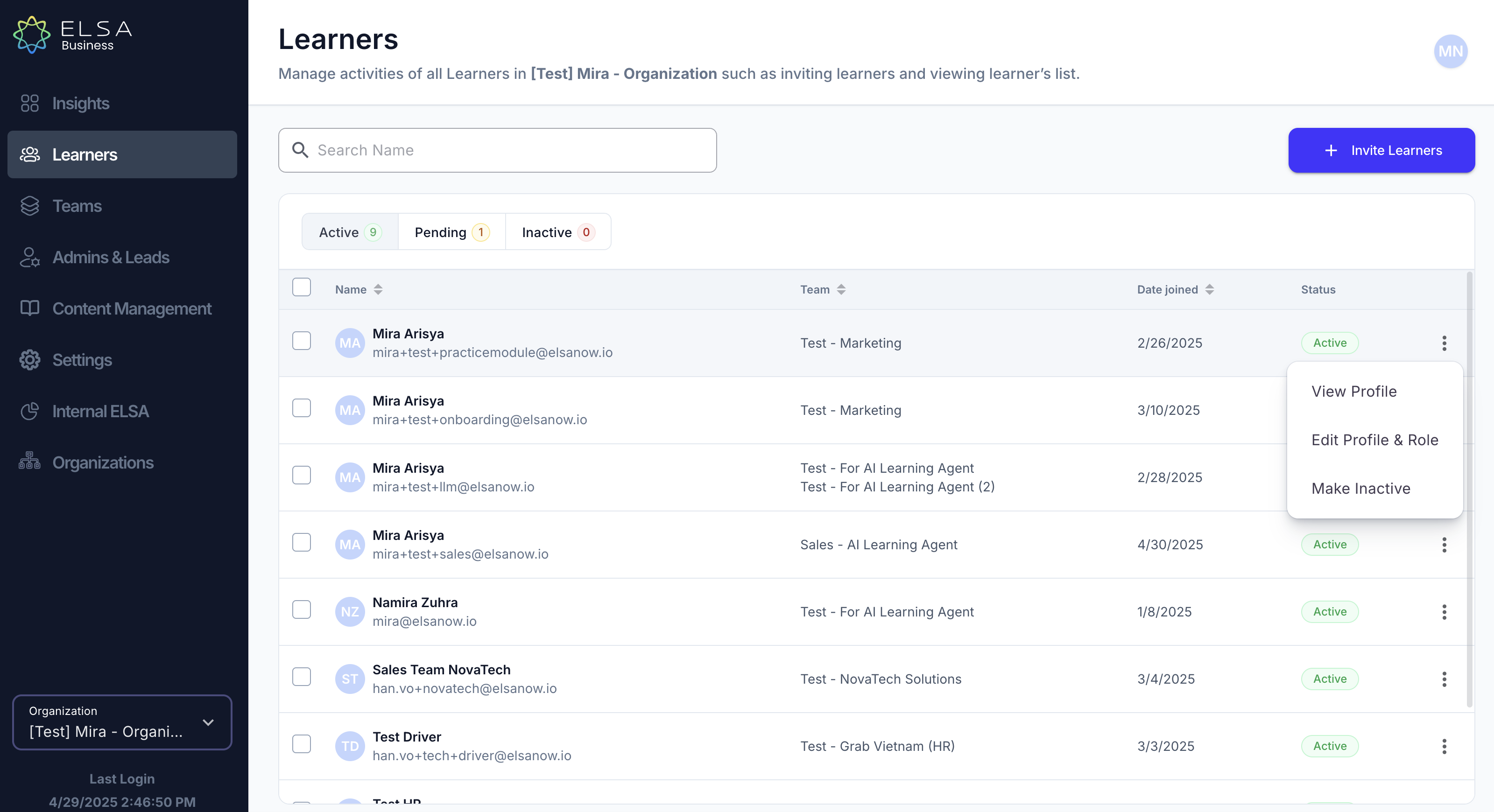This screenshot has height=812, width=1494.
Task: Click the Active badge for Namira Zuhra
Action: (1329, 612)
